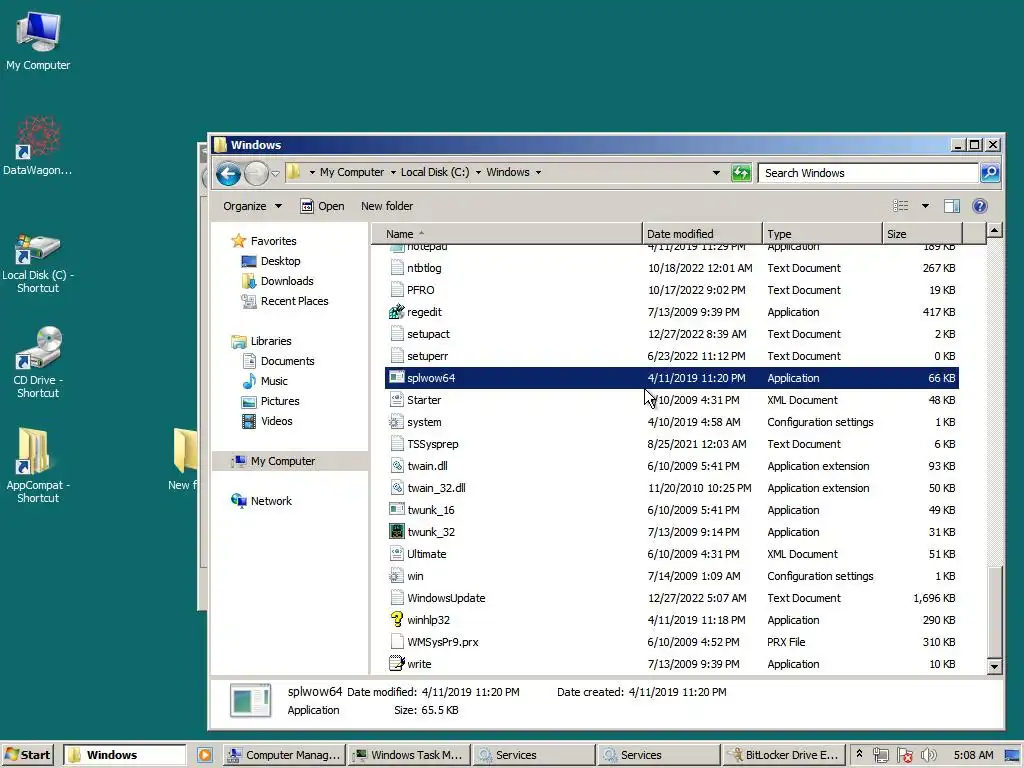Click the Open toolbar button
1024x768 pixels.
(x=322, y=206)
